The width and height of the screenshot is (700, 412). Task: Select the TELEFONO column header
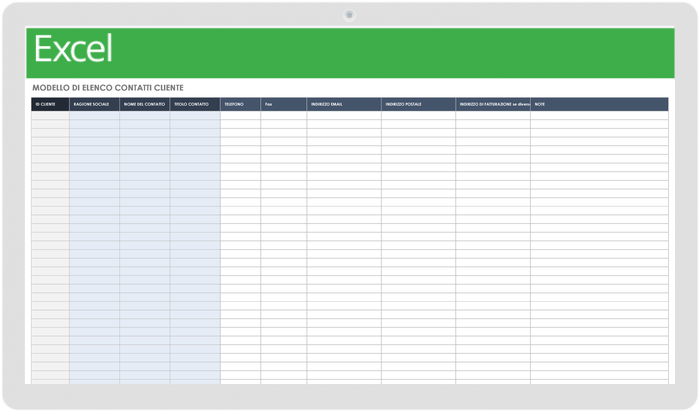click(240, 104)
